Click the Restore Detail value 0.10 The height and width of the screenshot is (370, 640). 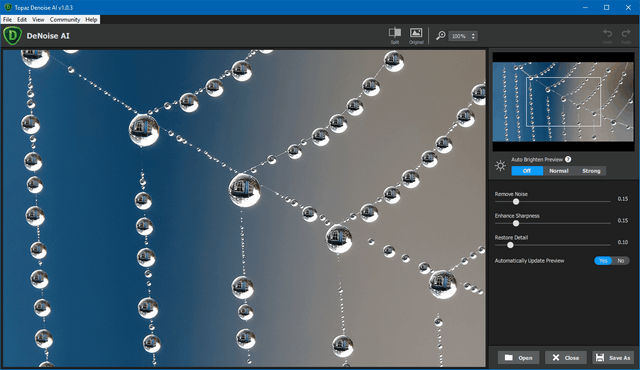(x=622, y=242)
